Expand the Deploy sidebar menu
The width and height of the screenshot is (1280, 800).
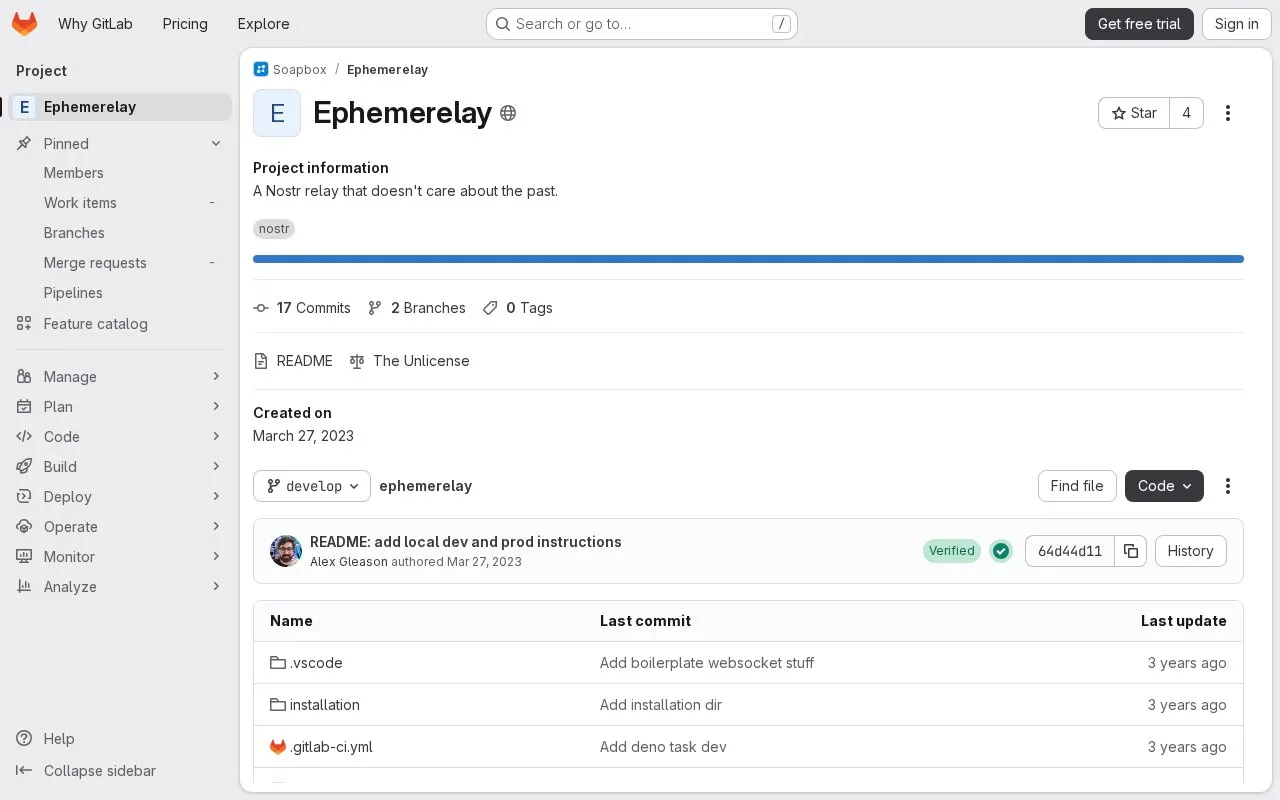[x=120, y=497]
